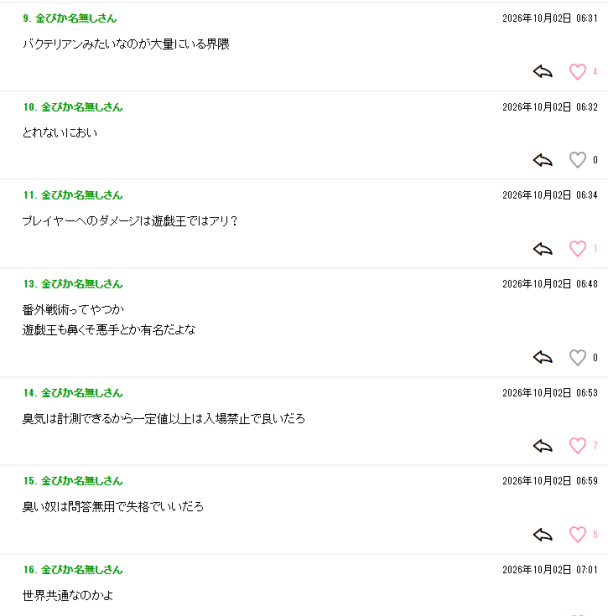Click reply arrow on comment 9

[x=543, y=72]
